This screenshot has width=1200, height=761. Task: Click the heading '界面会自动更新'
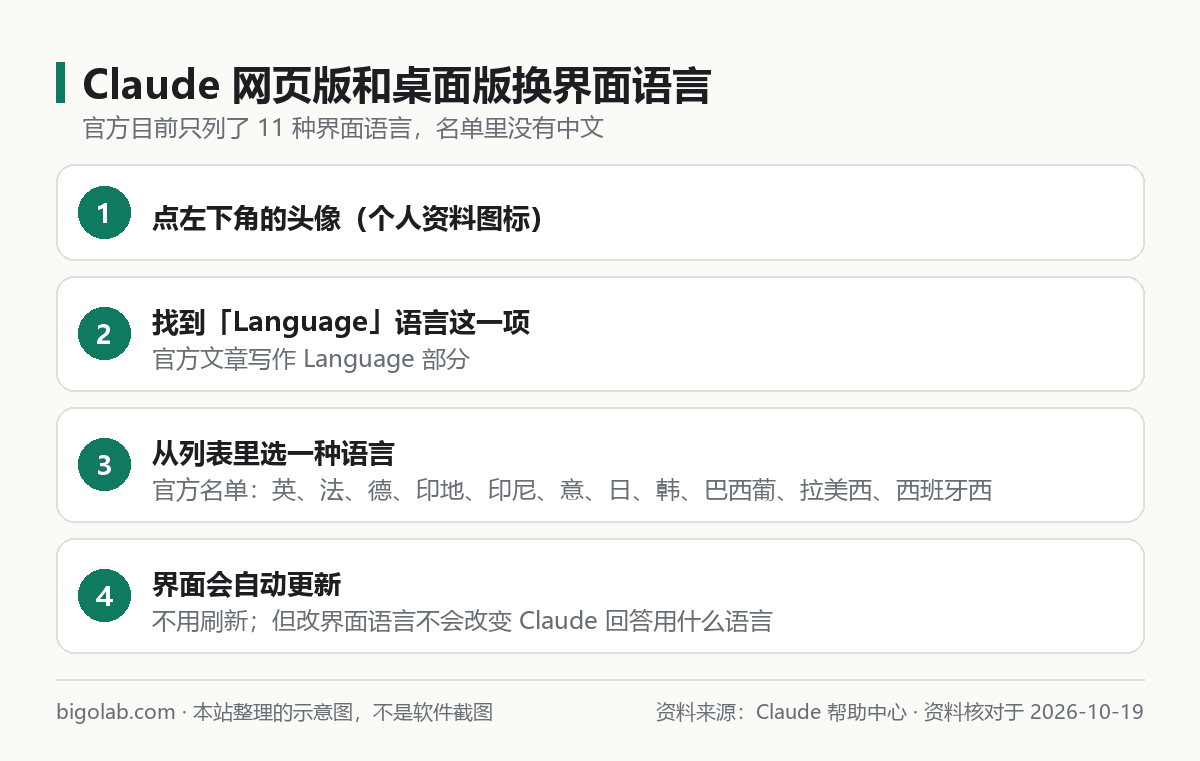(247, 584)
